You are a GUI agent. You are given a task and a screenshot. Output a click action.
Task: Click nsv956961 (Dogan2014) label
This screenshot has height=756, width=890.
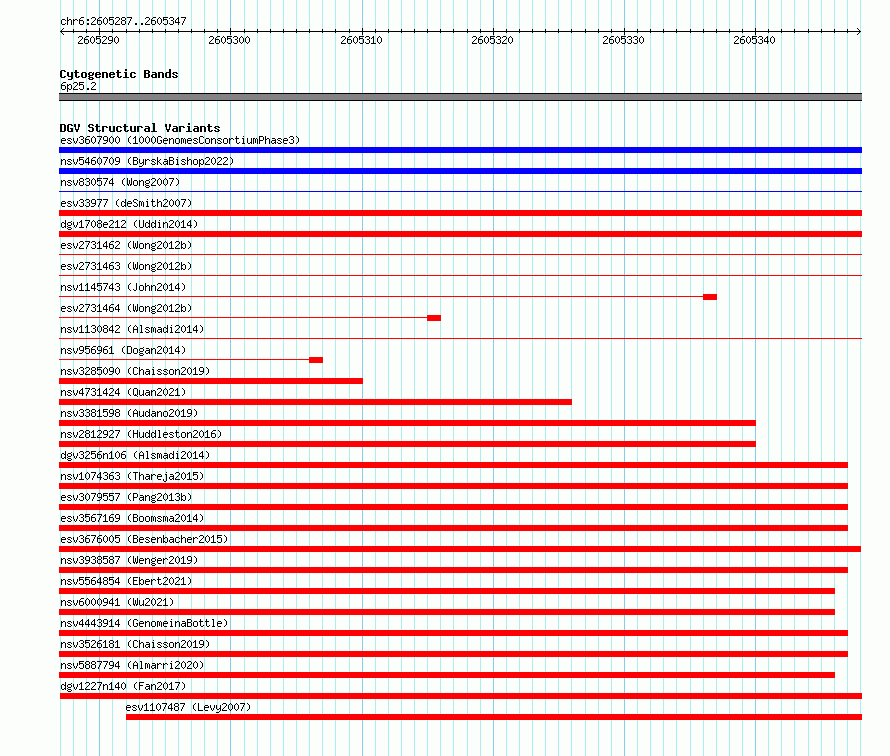(x=123, y=350)
